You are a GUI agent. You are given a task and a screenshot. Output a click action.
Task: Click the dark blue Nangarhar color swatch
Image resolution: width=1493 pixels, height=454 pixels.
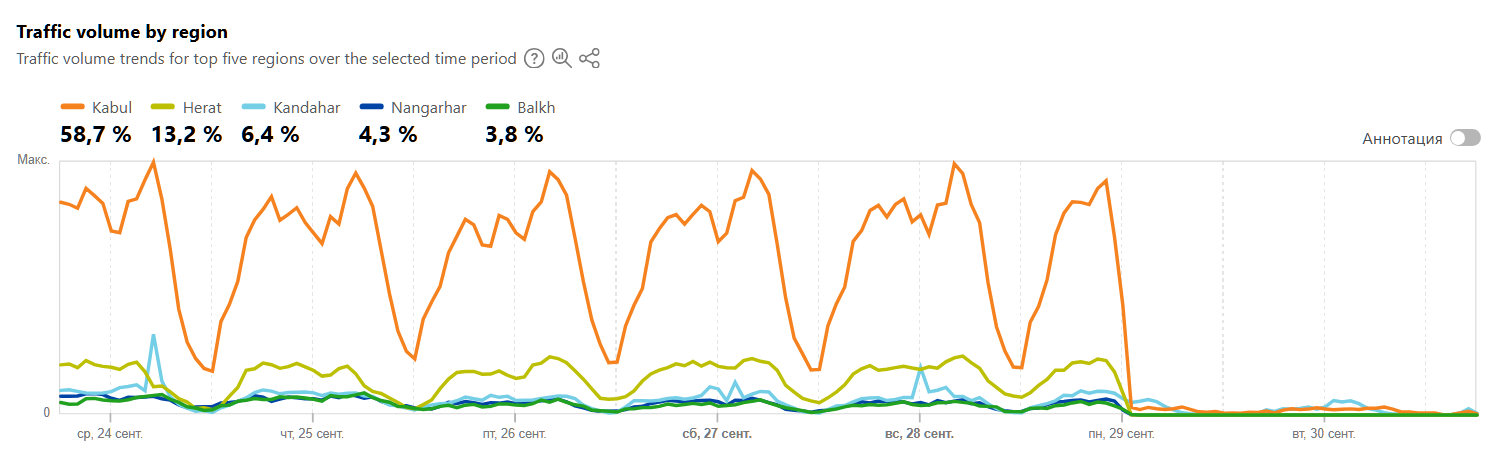click(372, 108)
